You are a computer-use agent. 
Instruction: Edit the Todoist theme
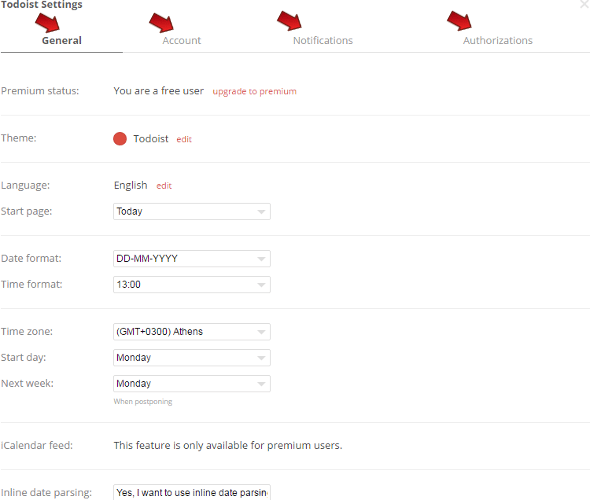point(184,139)
